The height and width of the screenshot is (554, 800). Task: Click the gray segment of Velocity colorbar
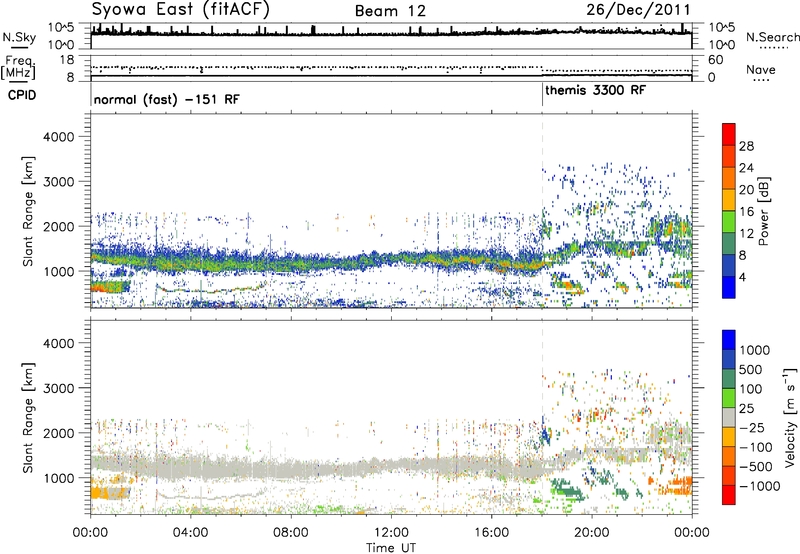[x=729, y=417]
